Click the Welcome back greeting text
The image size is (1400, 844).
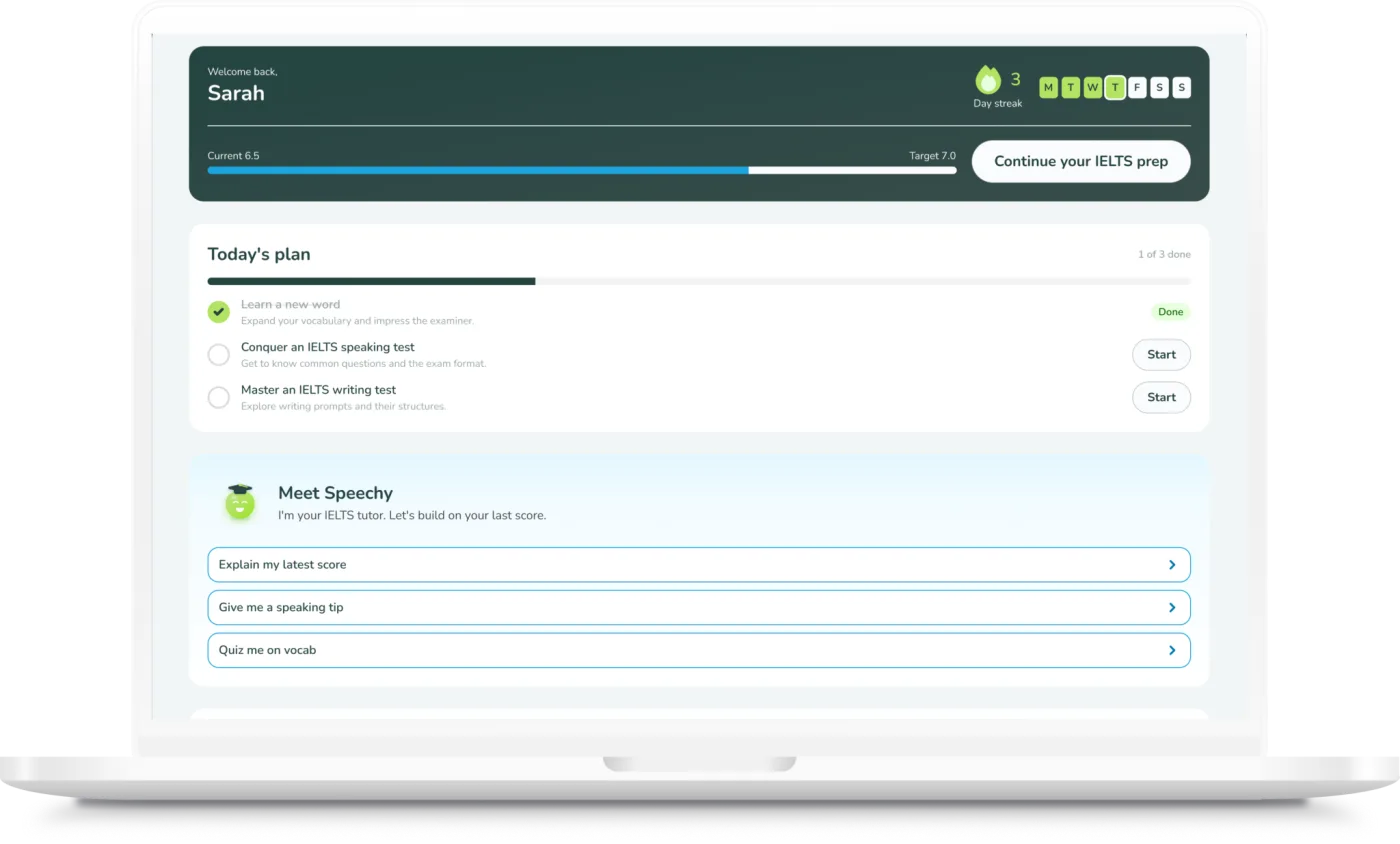click(x=242, y=72)
